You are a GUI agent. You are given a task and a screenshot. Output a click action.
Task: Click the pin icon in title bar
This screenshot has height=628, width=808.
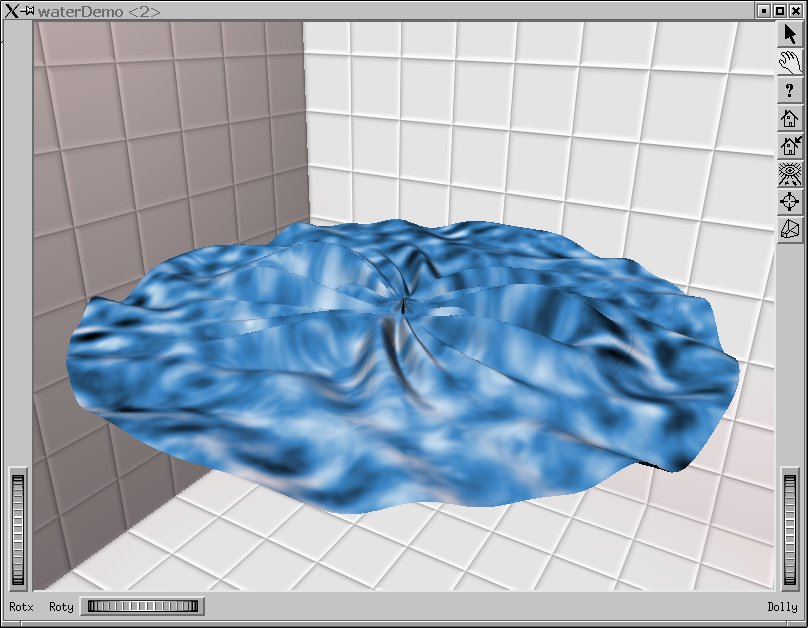pos(28,11)
